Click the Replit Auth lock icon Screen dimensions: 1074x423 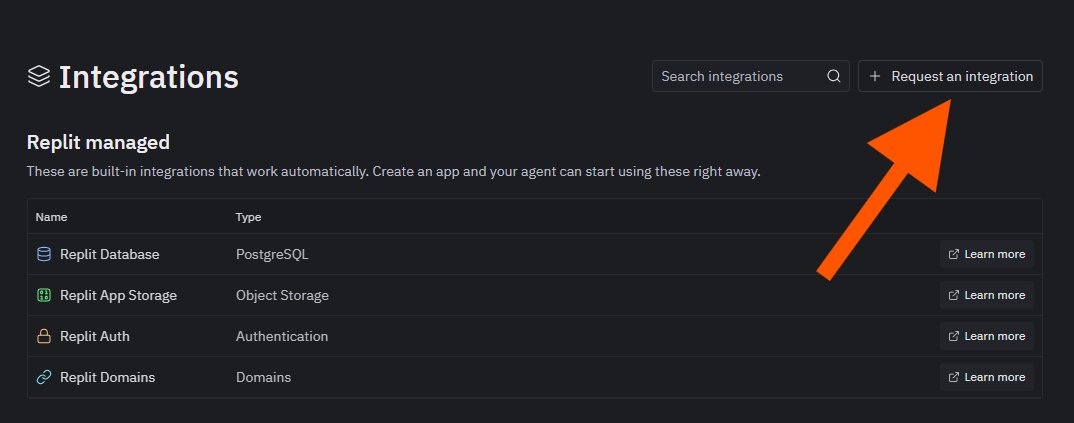(44, 336)
